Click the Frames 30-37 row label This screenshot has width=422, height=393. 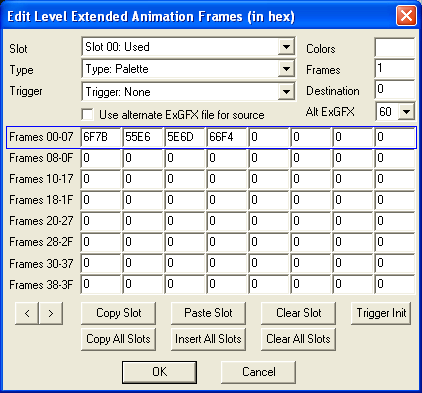[41, 264]
